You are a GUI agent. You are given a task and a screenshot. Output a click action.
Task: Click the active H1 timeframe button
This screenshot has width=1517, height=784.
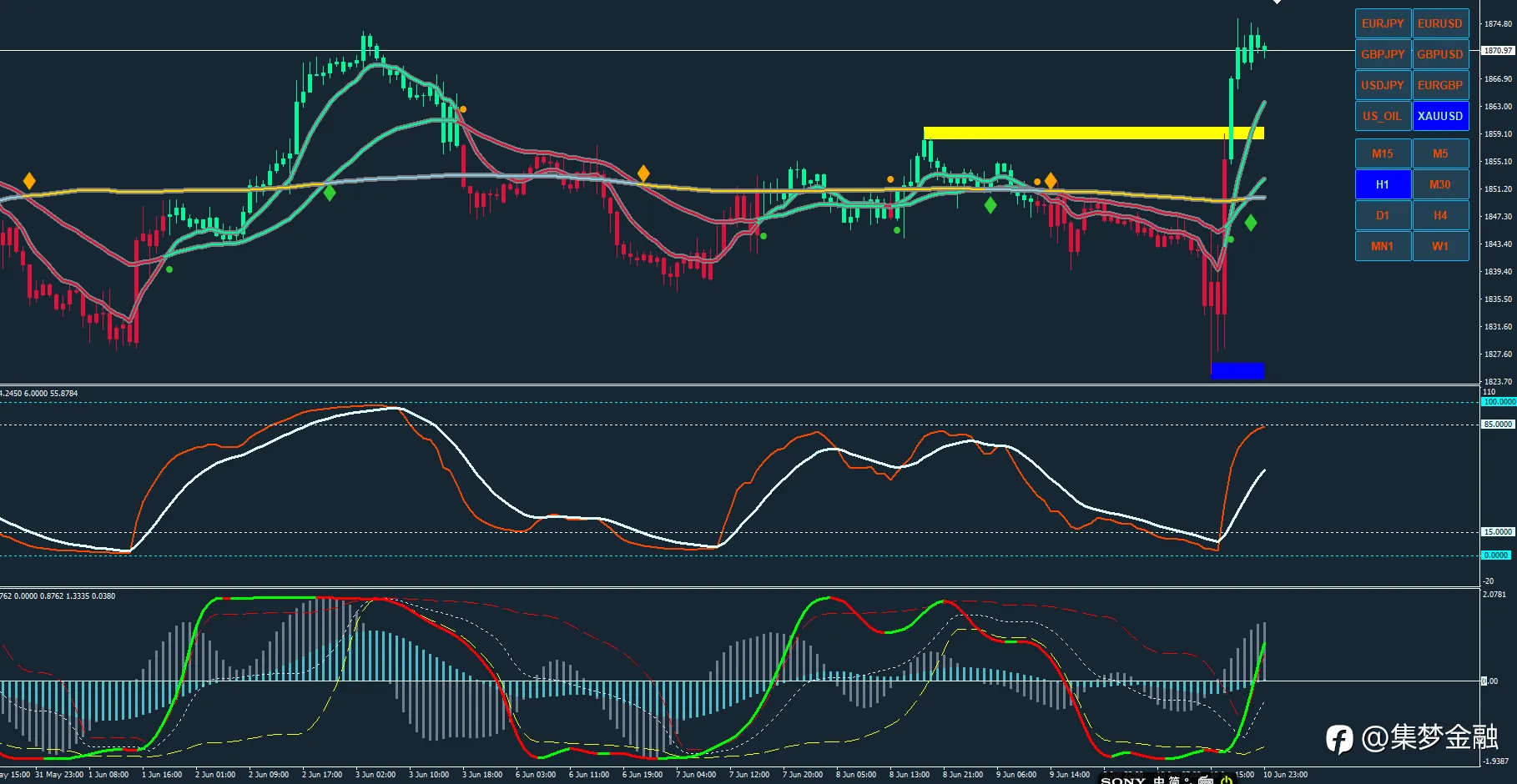pos(1383,184)
